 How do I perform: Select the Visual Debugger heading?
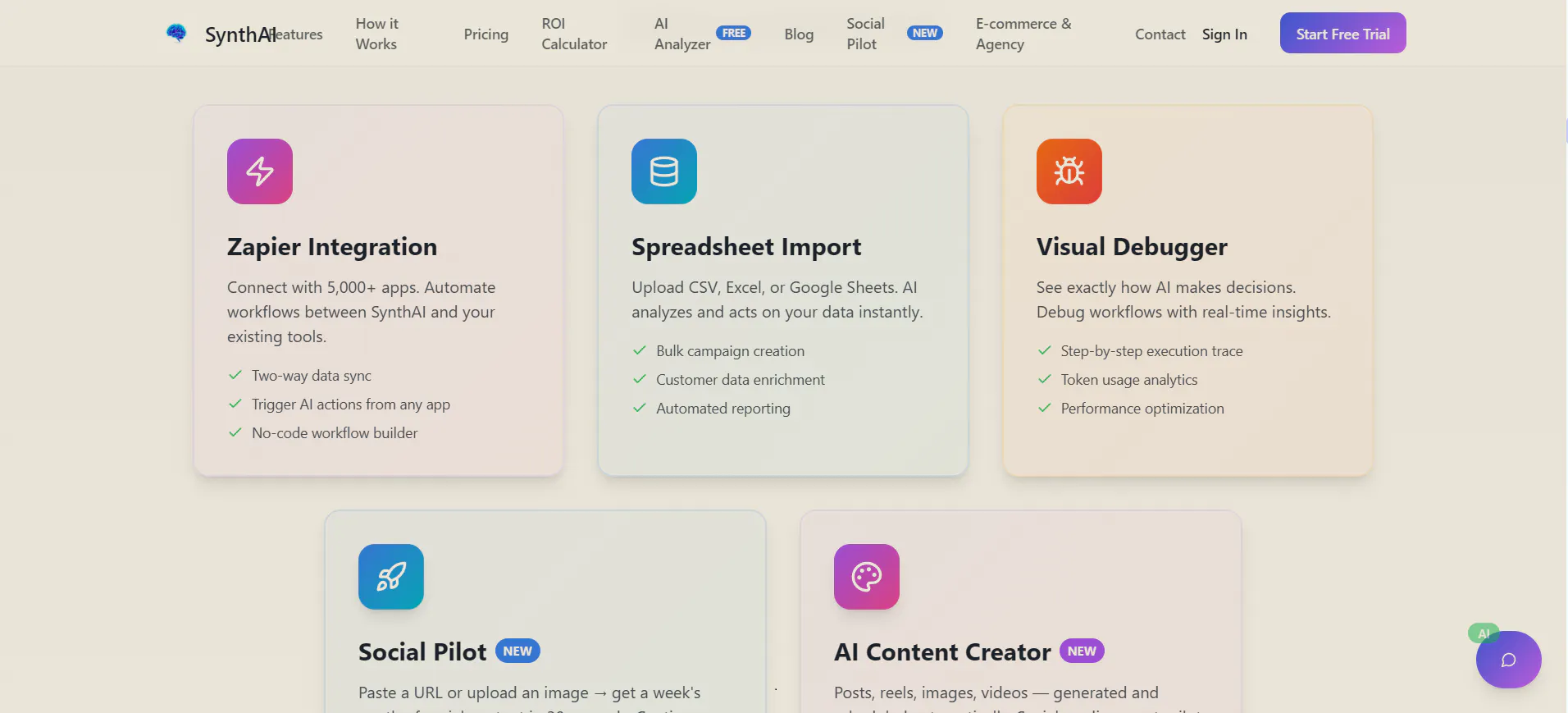[x=1132, y=247]
